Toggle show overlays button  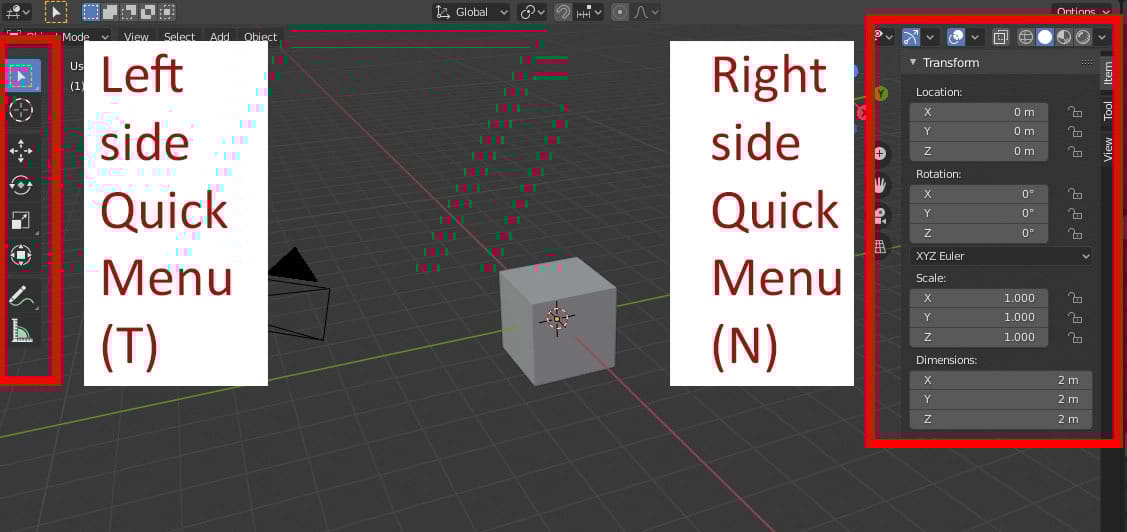[956, 36]
